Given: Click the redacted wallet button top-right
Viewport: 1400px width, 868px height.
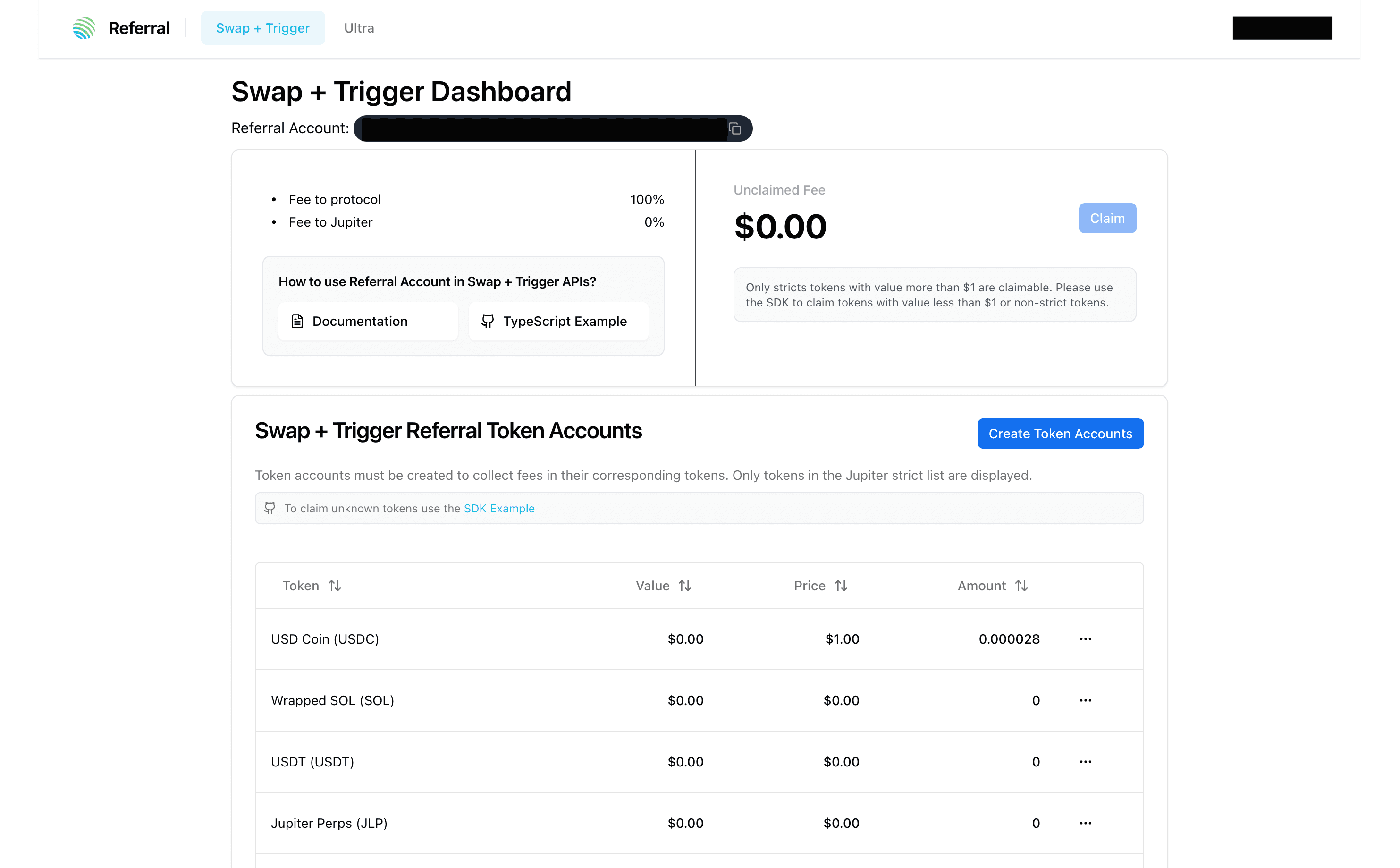Looking at the screenshot, I should [x=1282, y=28].
